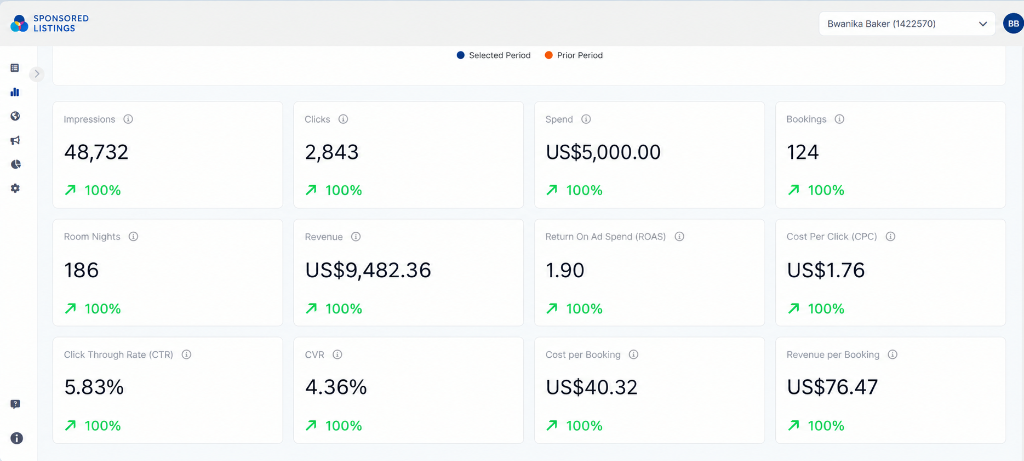Image resolution: width=1024 pixels, height=461 pixels.
Task: Click the info icon next to Clicks
Action: 343,119
